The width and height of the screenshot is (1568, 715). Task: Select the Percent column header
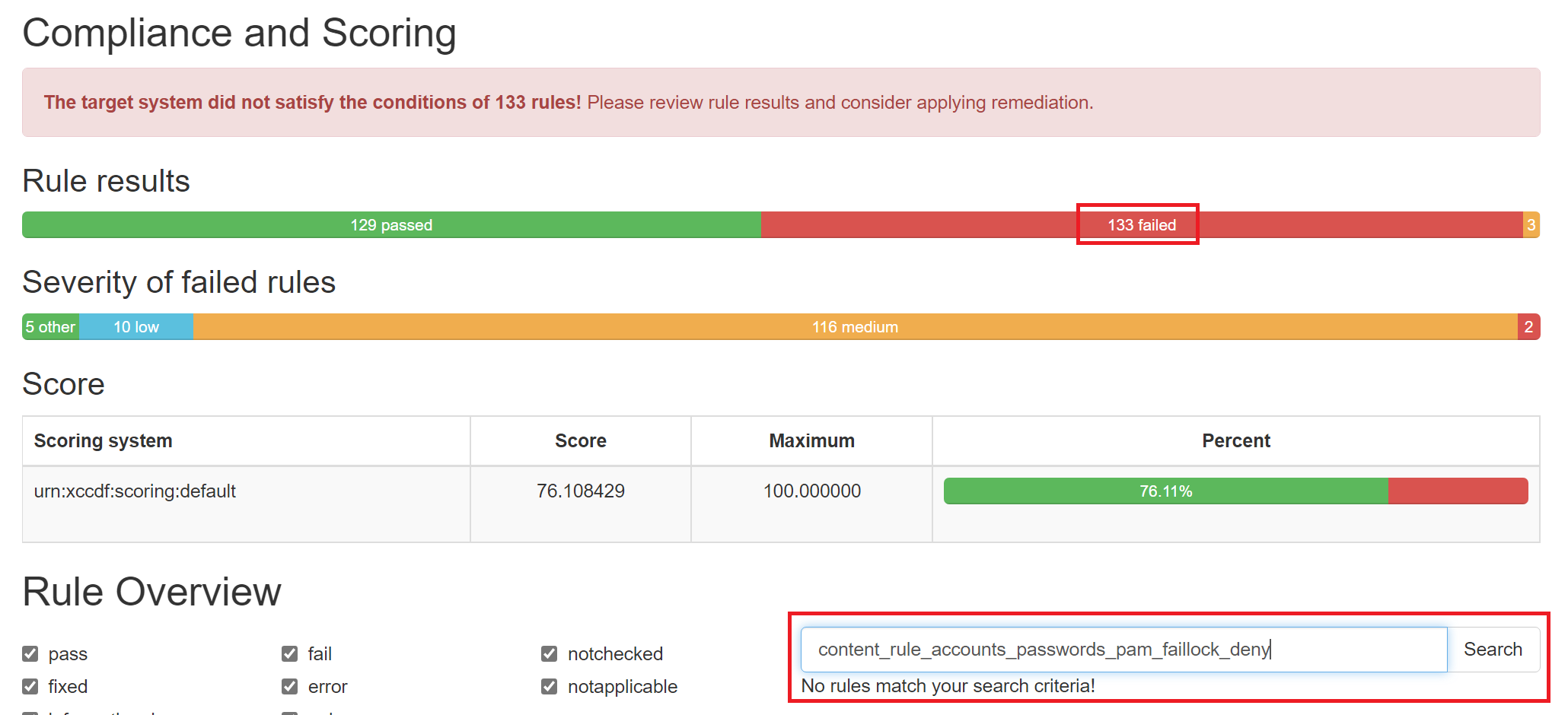coord(1235,440)
